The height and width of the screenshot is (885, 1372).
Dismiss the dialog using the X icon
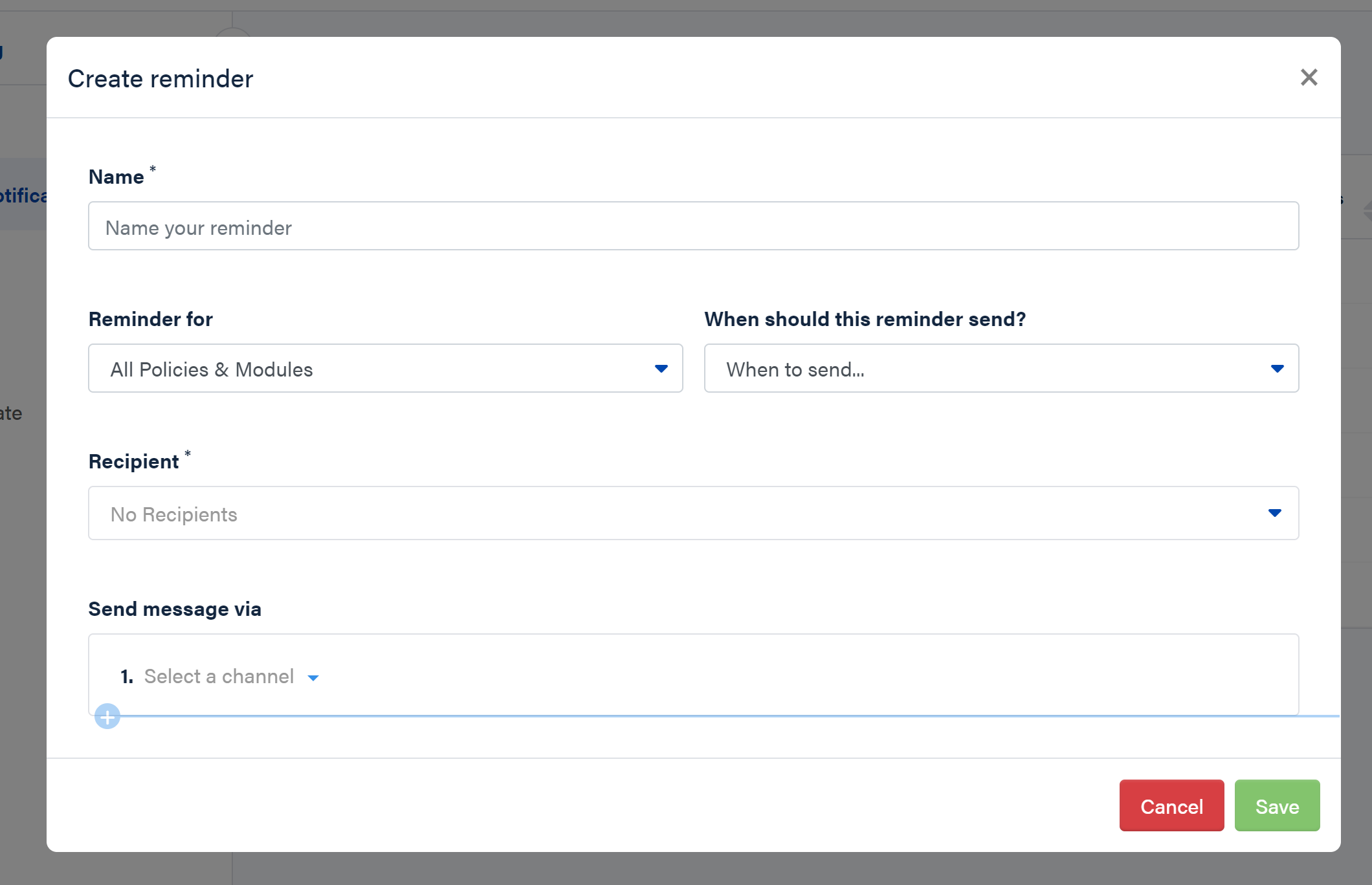1309,77
